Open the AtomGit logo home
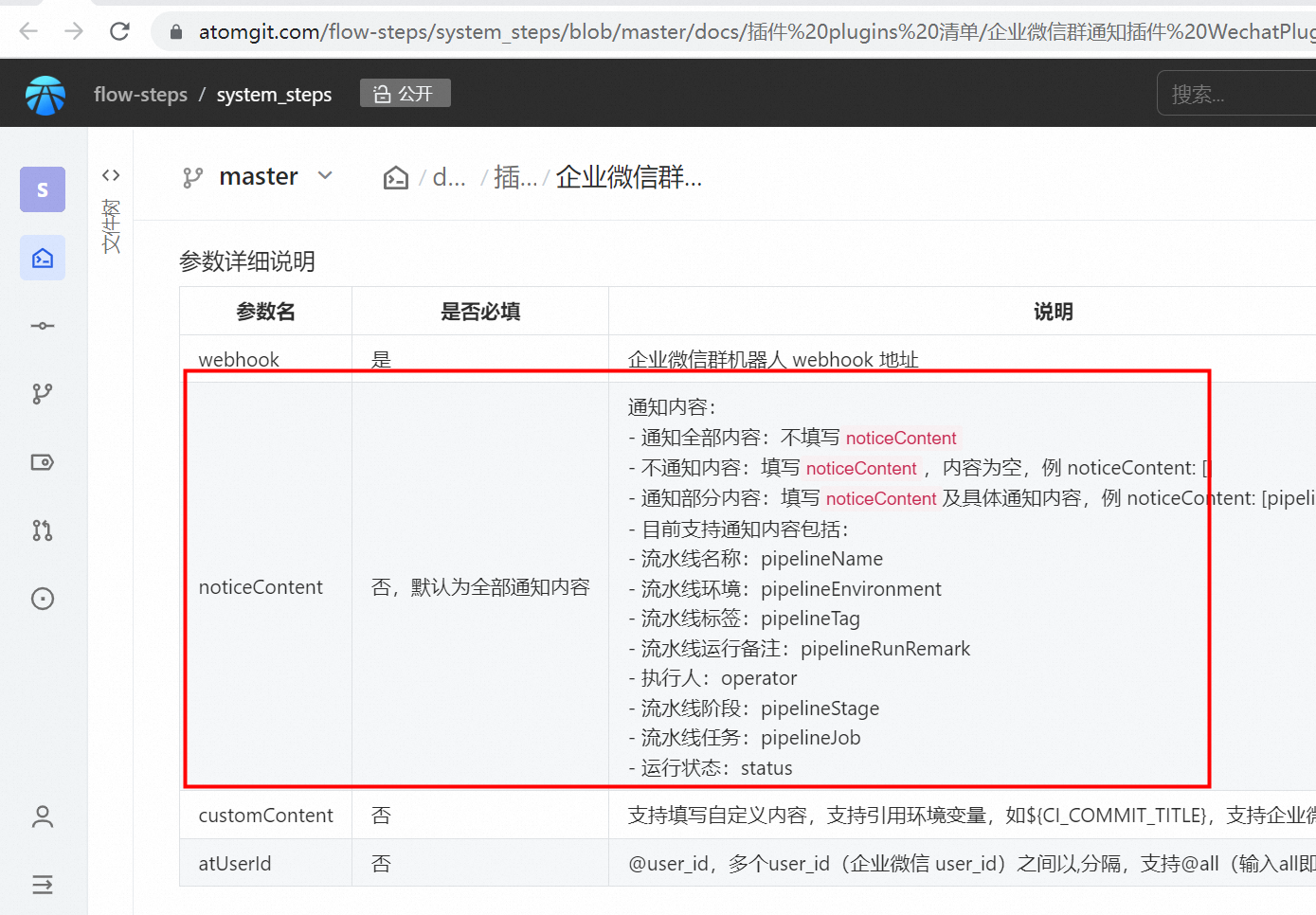 45,95
